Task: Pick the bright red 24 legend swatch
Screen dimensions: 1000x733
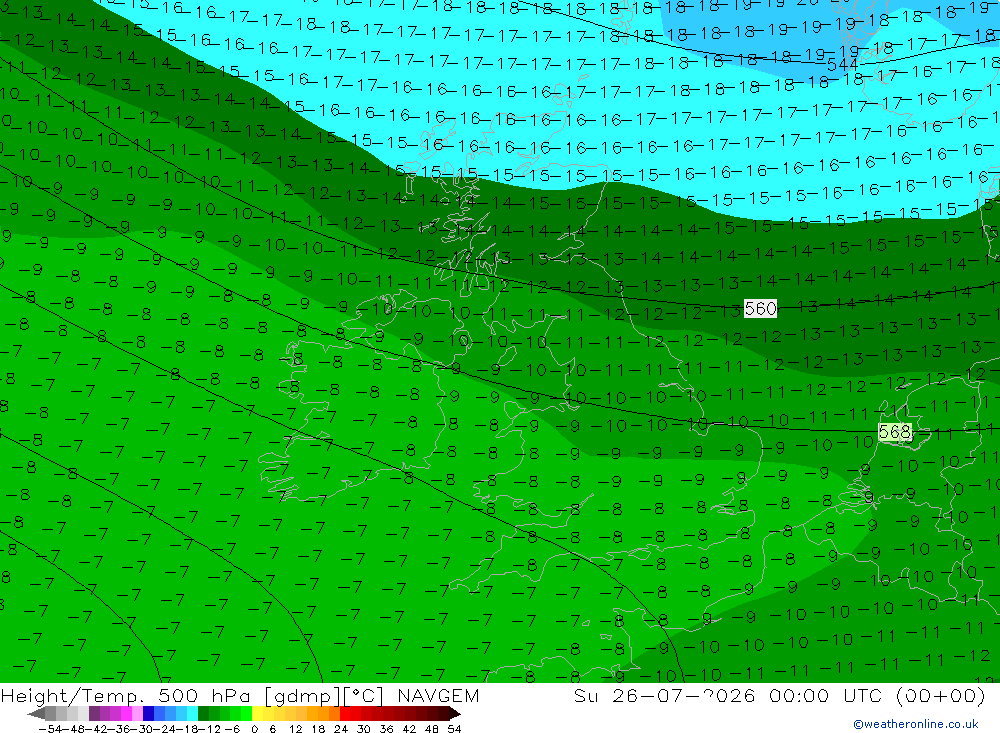Action: click(x=345, y=714)
